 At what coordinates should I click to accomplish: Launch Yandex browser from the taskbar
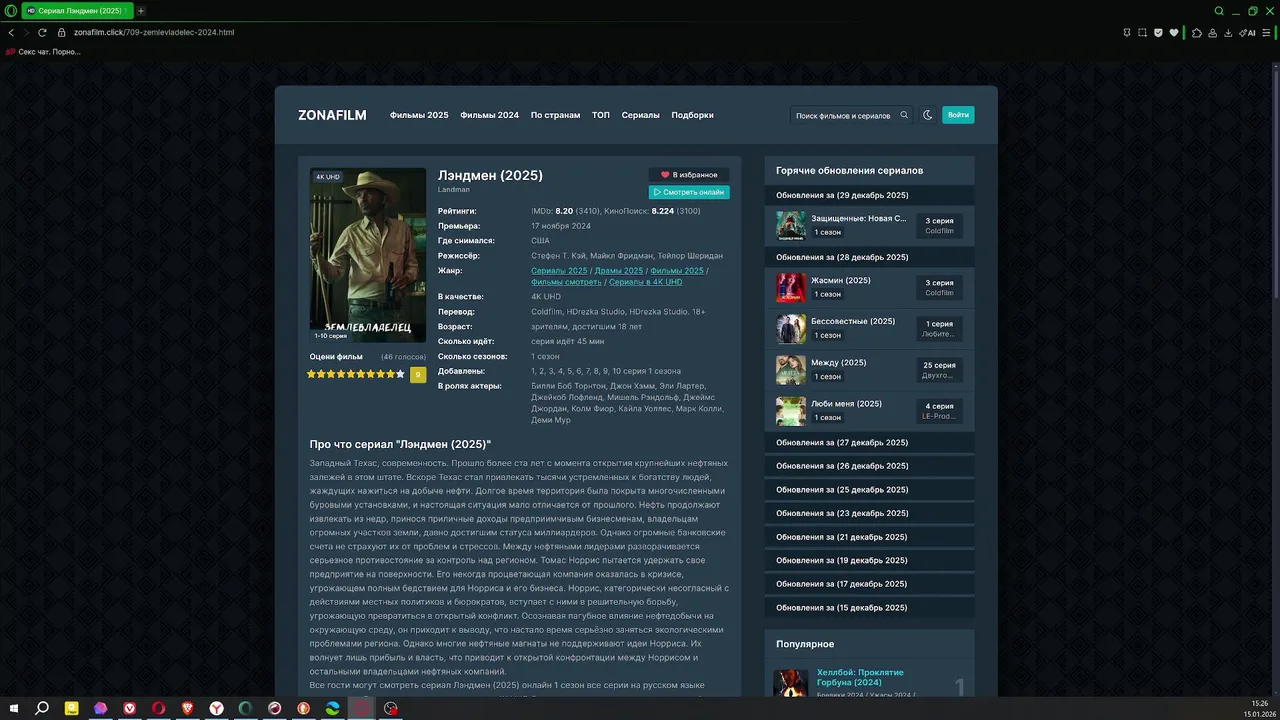217,708
